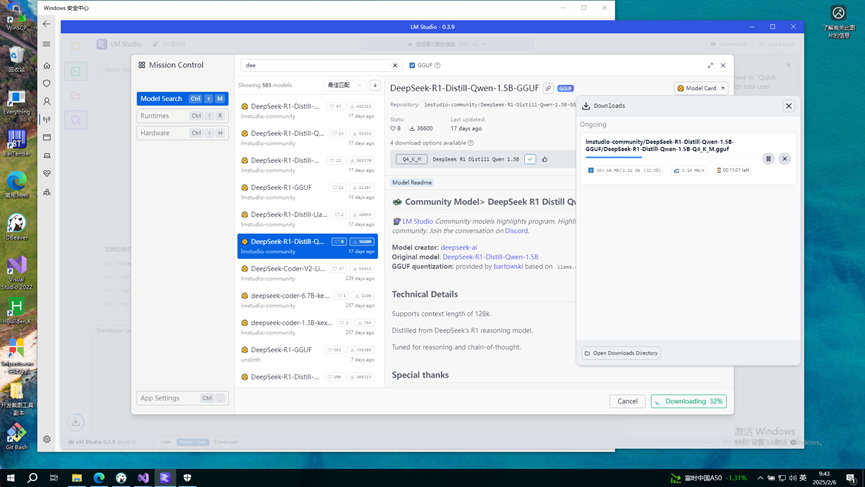Go back arrow in Windows Security window

coord(46,24)
